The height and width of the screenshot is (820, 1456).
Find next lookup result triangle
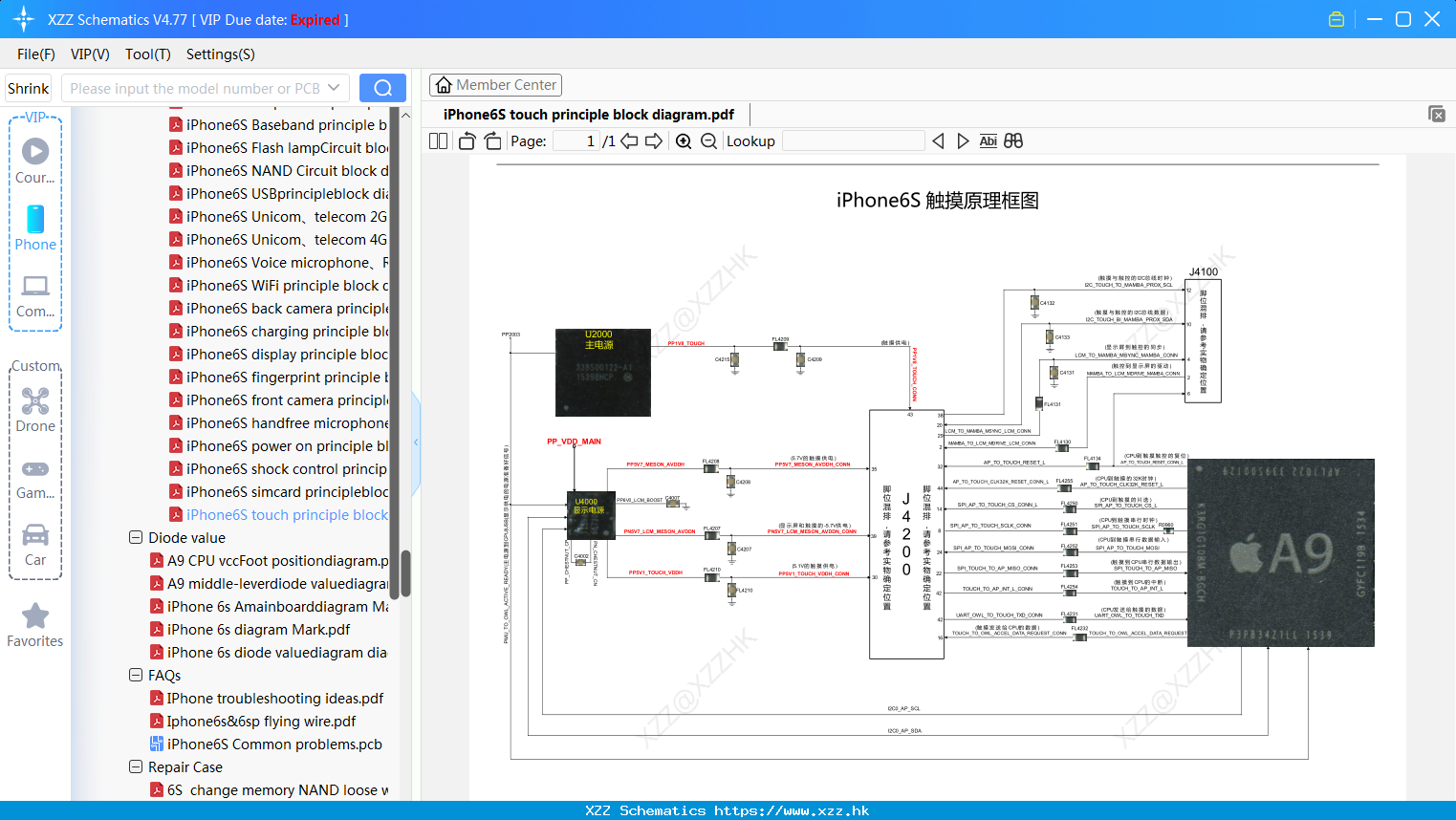[963, 140]
